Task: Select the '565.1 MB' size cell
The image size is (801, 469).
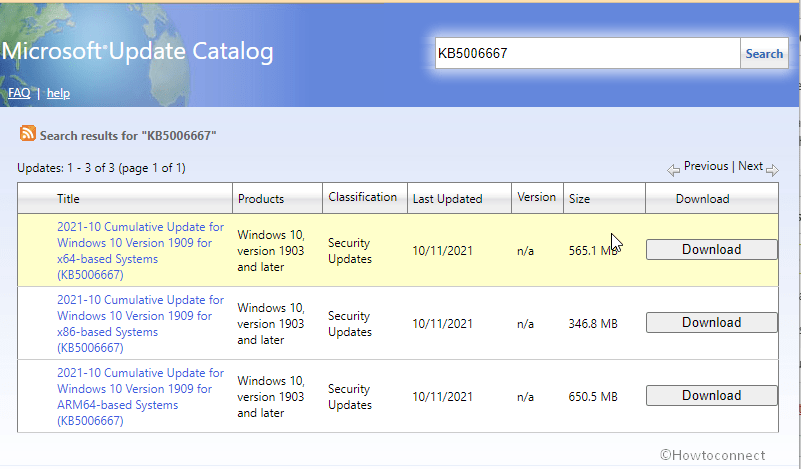Action: [593, 251]
